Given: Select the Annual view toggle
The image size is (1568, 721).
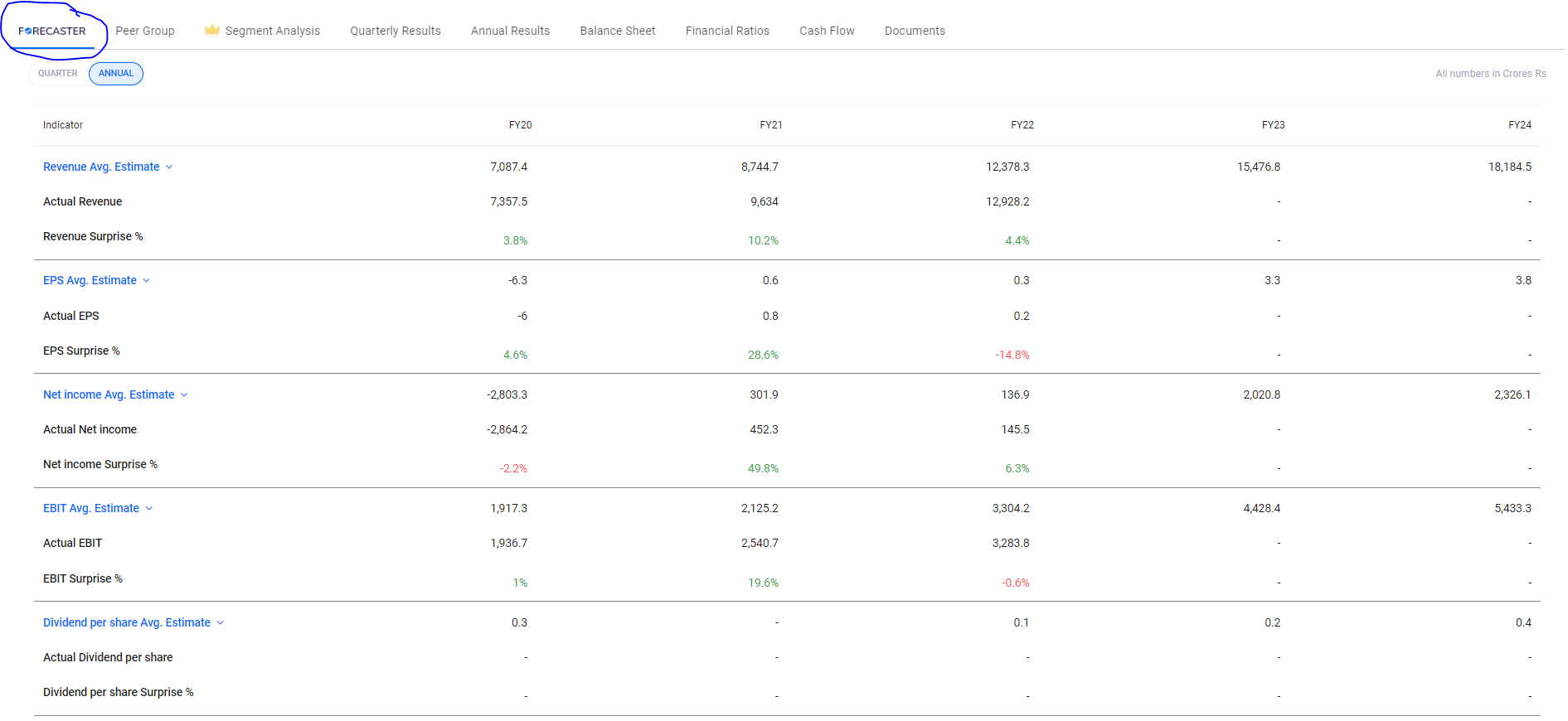Looking at the screenshot, I should pyautogui.click(x=116, y=74).
